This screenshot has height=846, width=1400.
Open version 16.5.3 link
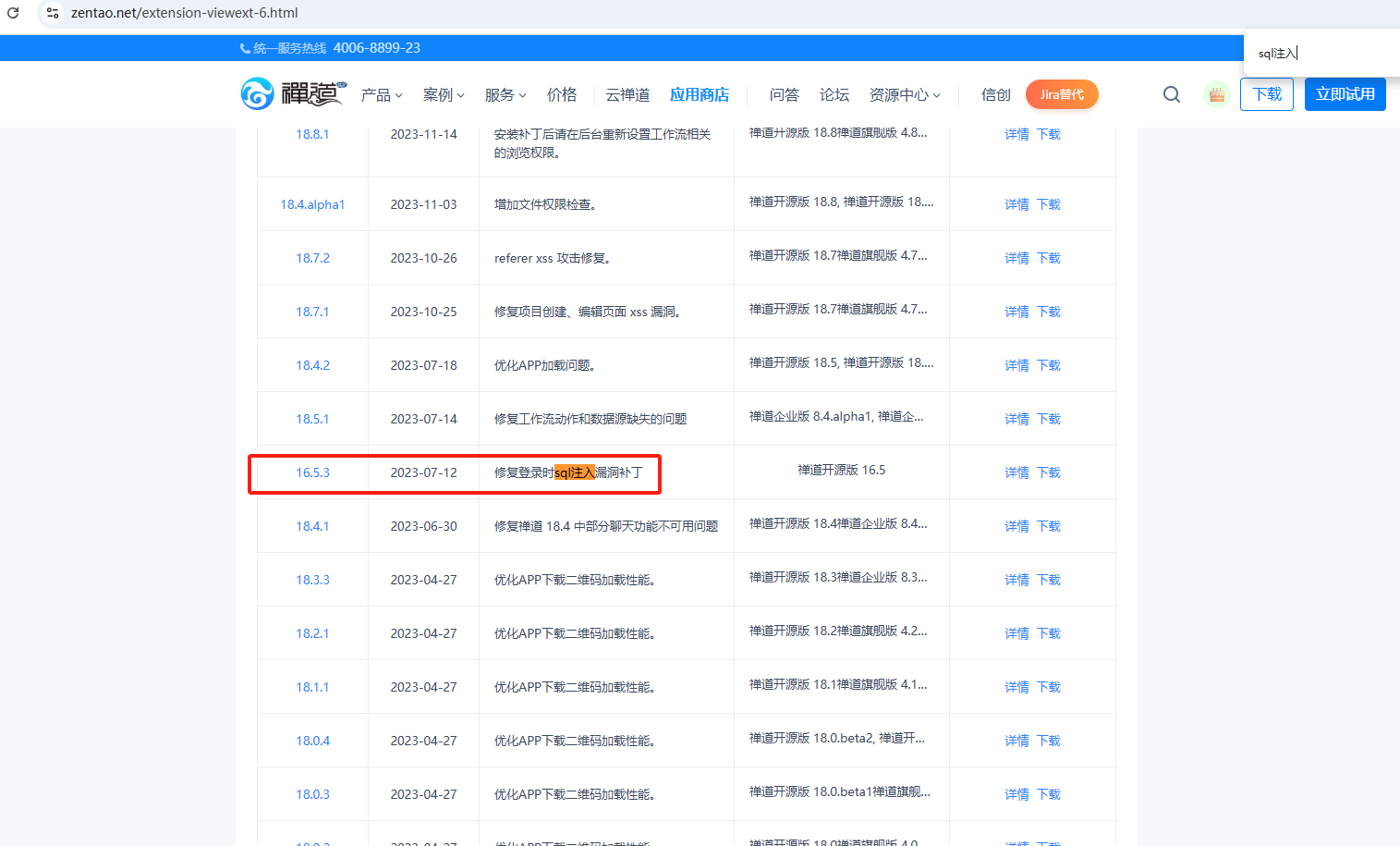[x=312, y=472]
